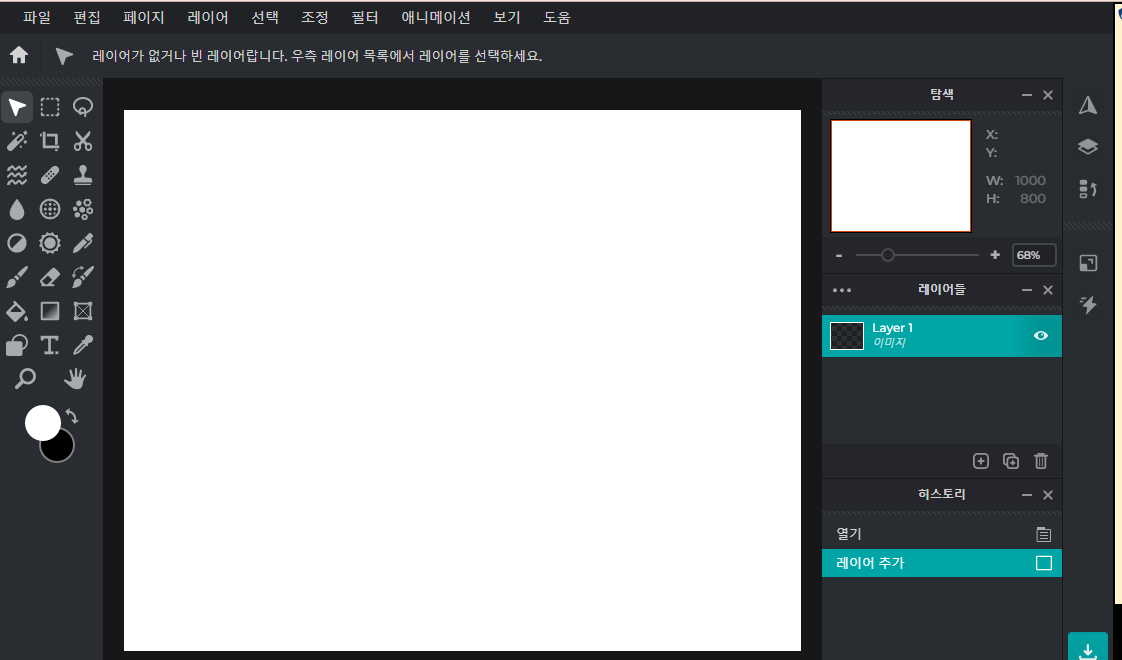Select the Shape tool
This screenshot has width=1122, height=660.
click(16, 346)
